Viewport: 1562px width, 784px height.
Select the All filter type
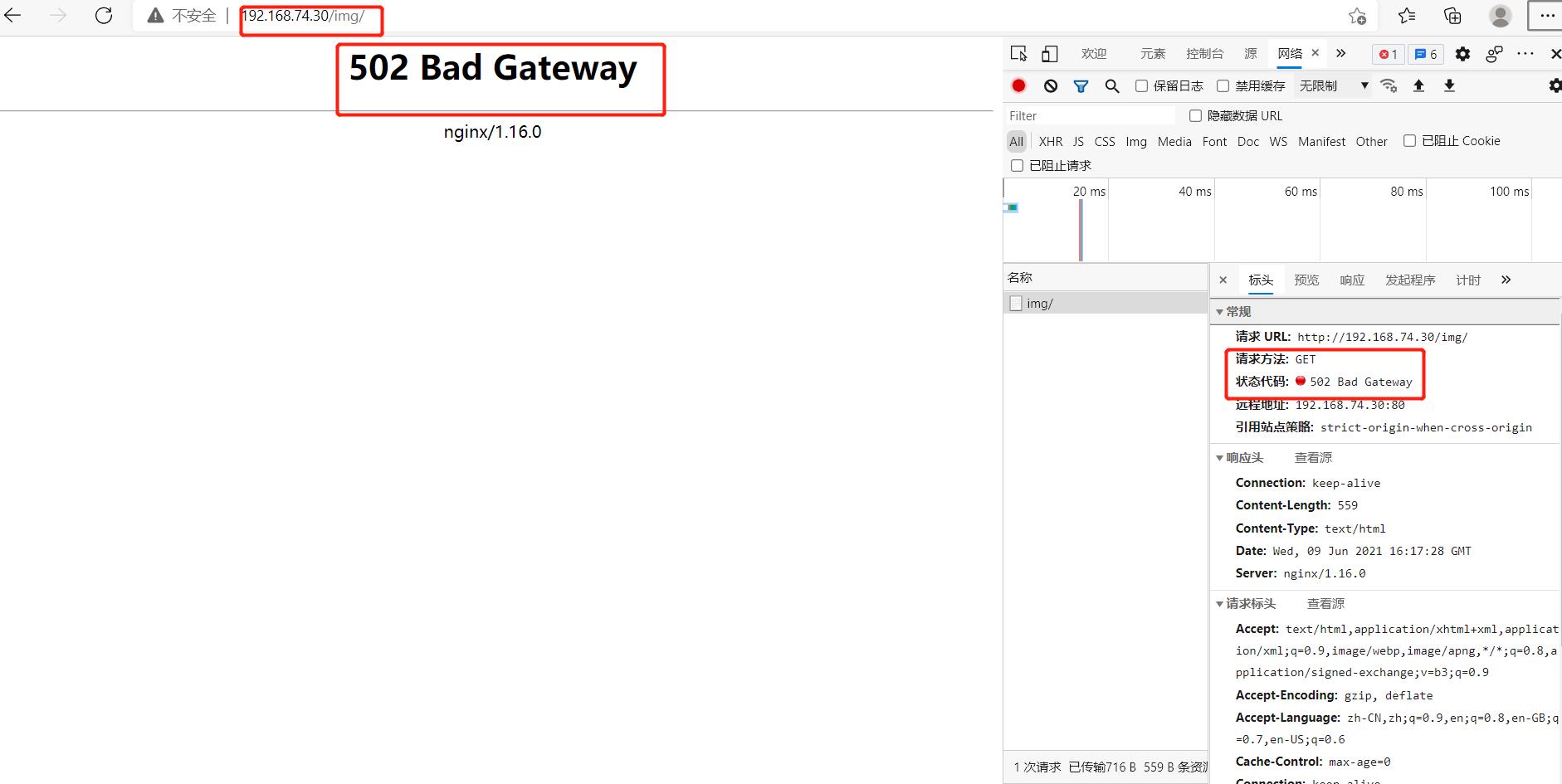1017,141
